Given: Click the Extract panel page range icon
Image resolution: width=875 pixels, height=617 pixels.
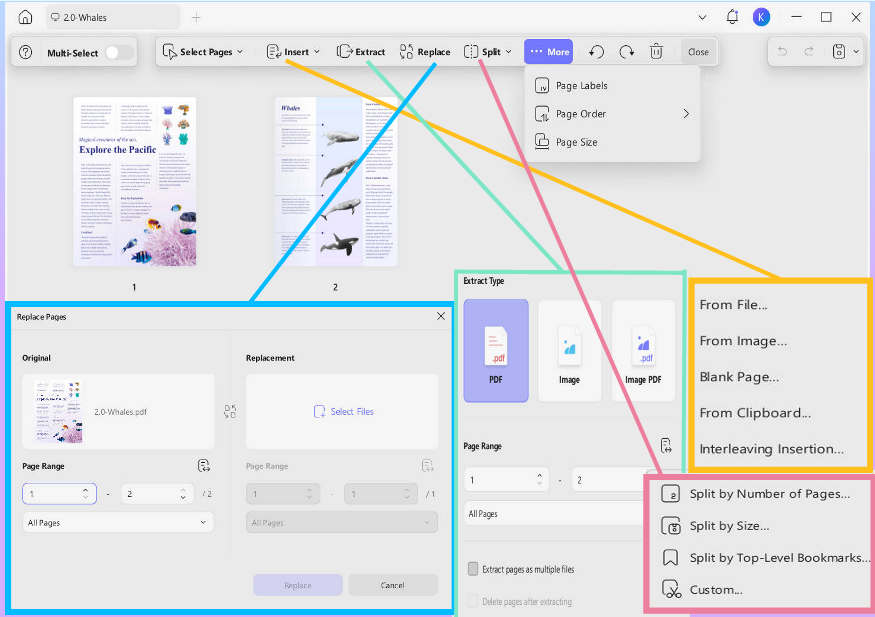Looking at the screenshot, I should pos(666,446).
